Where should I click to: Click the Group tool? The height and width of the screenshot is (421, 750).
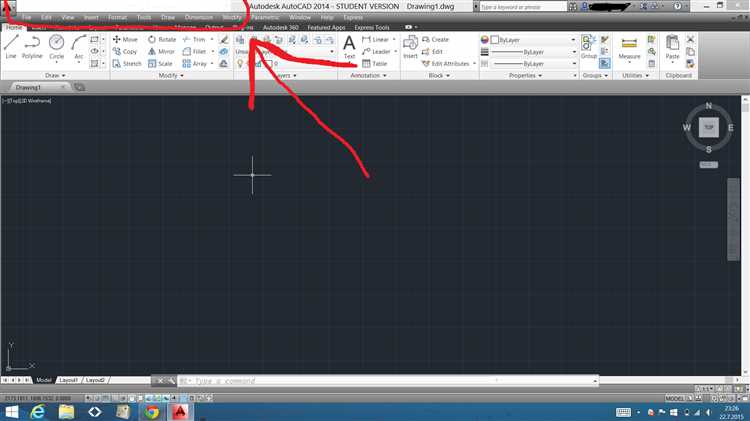click(588, 47)
